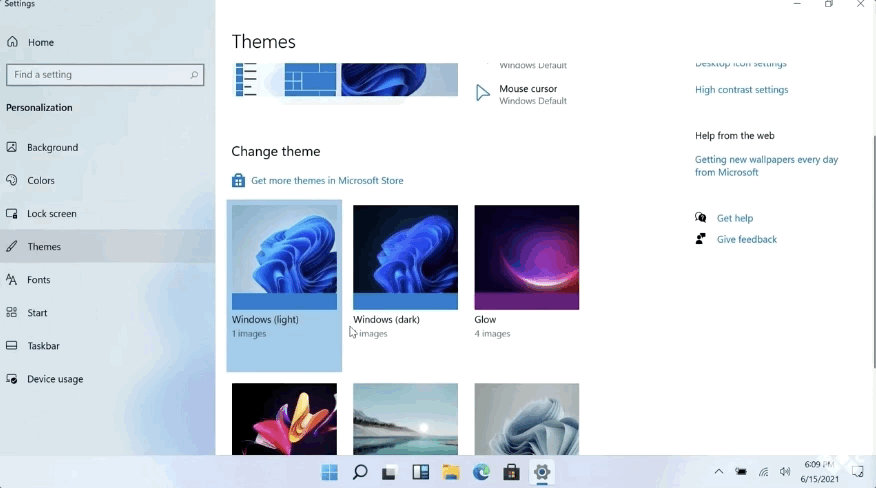Launch Microsoft Edge from the taskbar
The height and width of the screenshot is (488, 876).
(481, 472)
